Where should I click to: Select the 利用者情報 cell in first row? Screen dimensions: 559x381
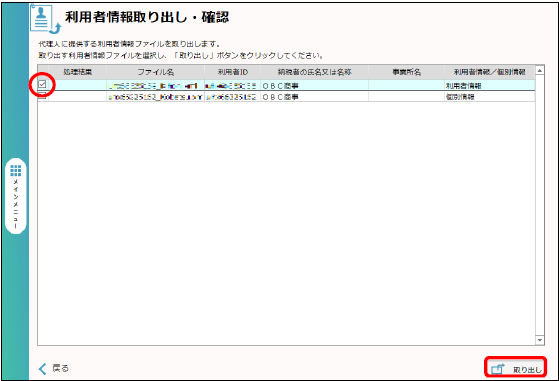[489, 86]
